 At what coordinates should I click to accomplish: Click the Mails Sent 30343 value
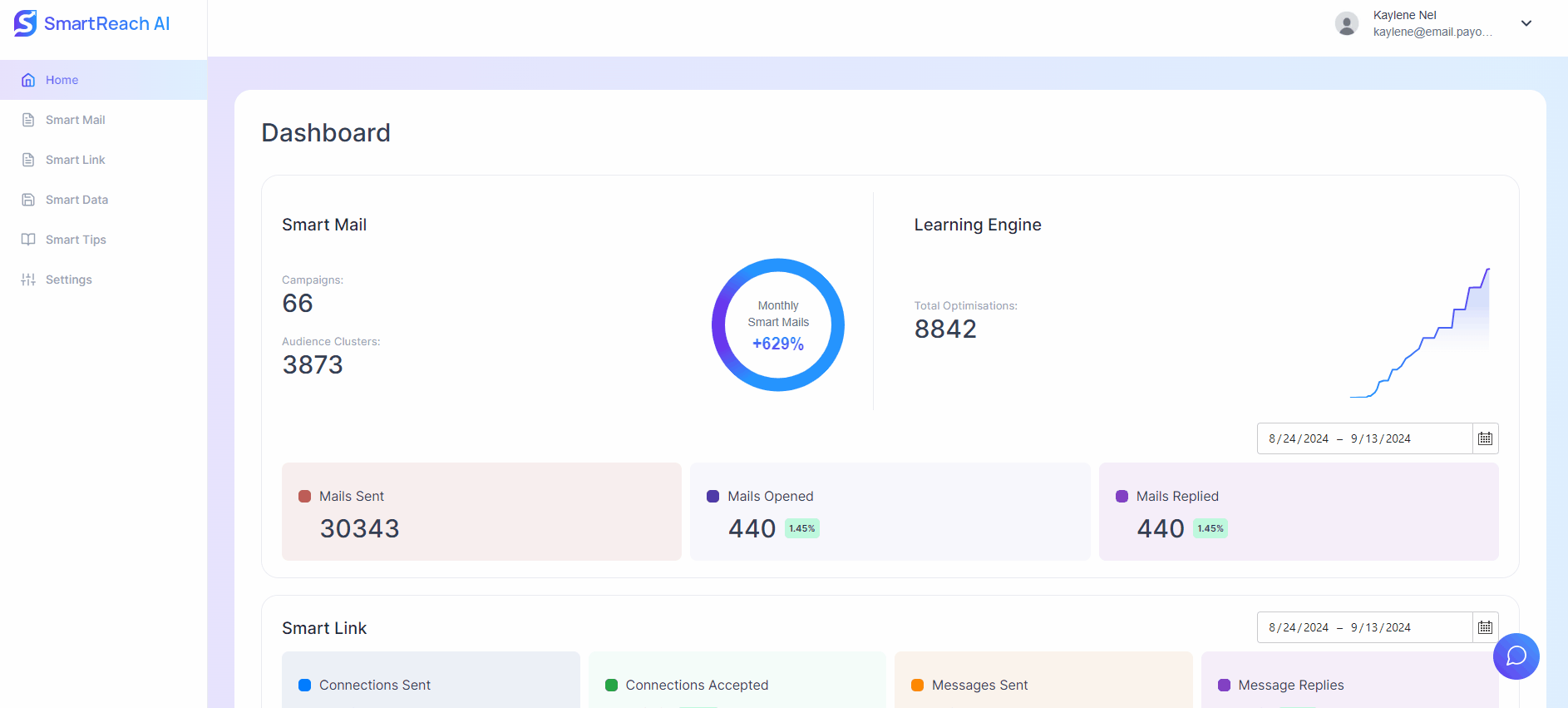(360, 528)
